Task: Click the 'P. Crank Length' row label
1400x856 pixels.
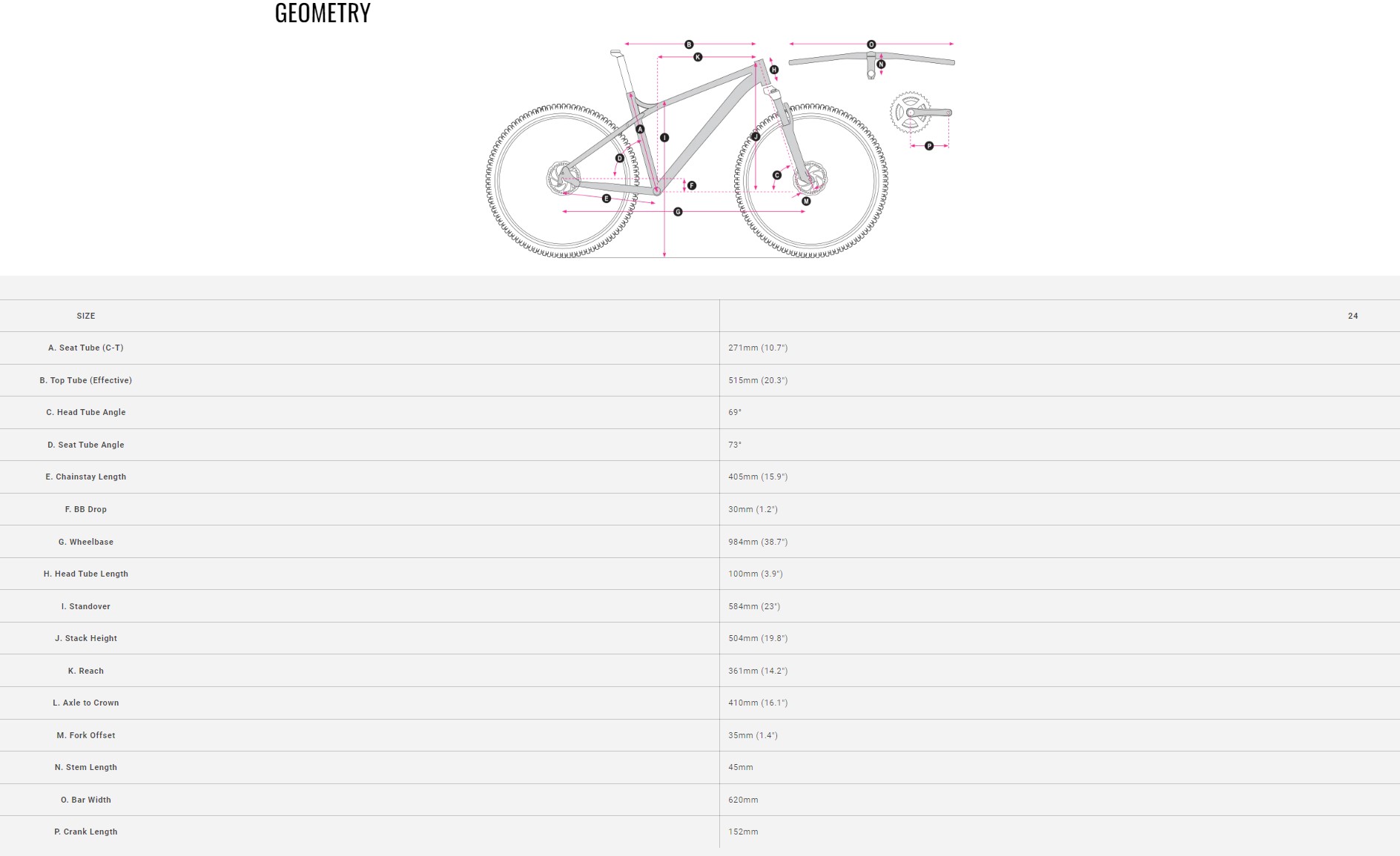Action: click(x=86, y=832)
